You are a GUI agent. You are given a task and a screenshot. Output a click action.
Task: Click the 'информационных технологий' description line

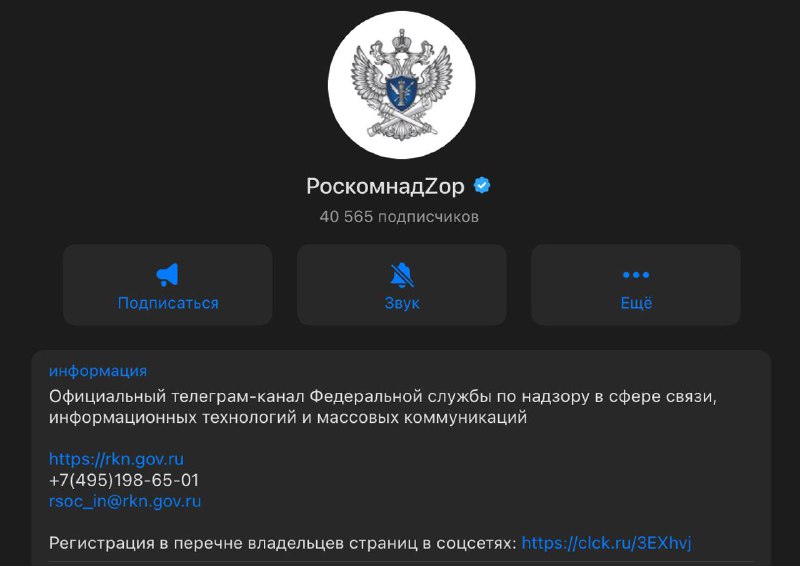(288, 417)
